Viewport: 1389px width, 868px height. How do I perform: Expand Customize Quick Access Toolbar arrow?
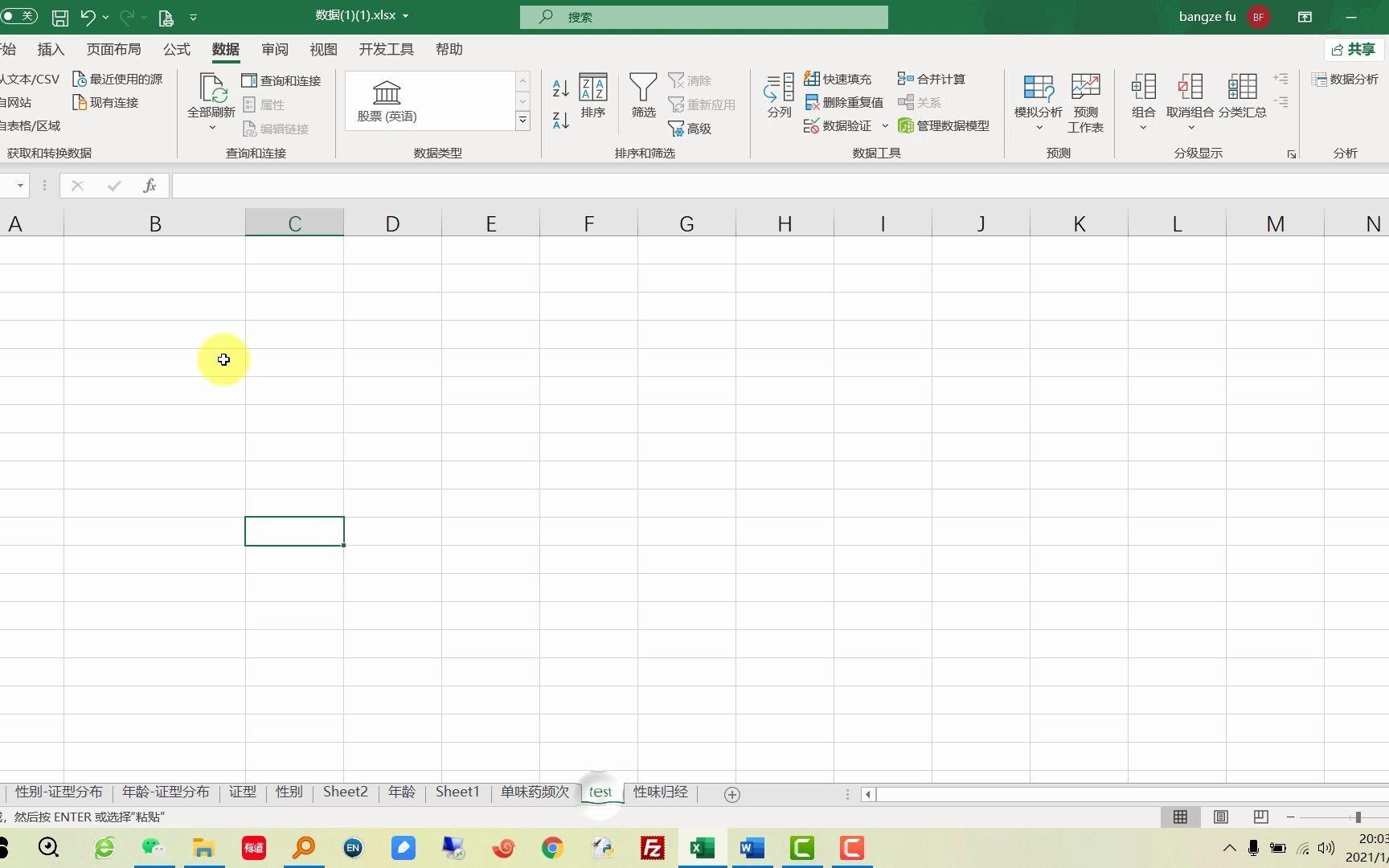coord(193,17)
